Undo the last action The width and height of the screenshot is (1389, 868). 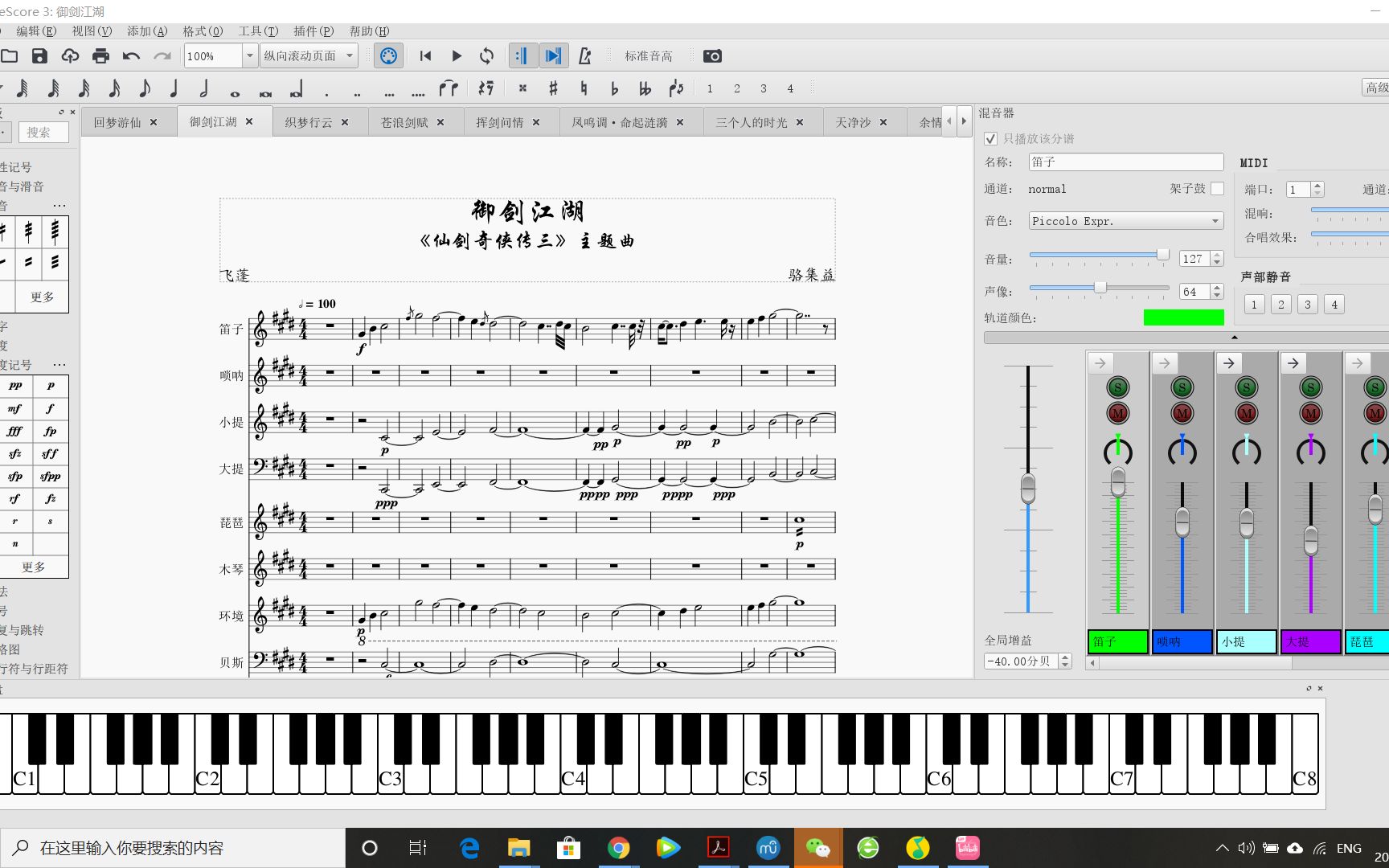[131, 55]
